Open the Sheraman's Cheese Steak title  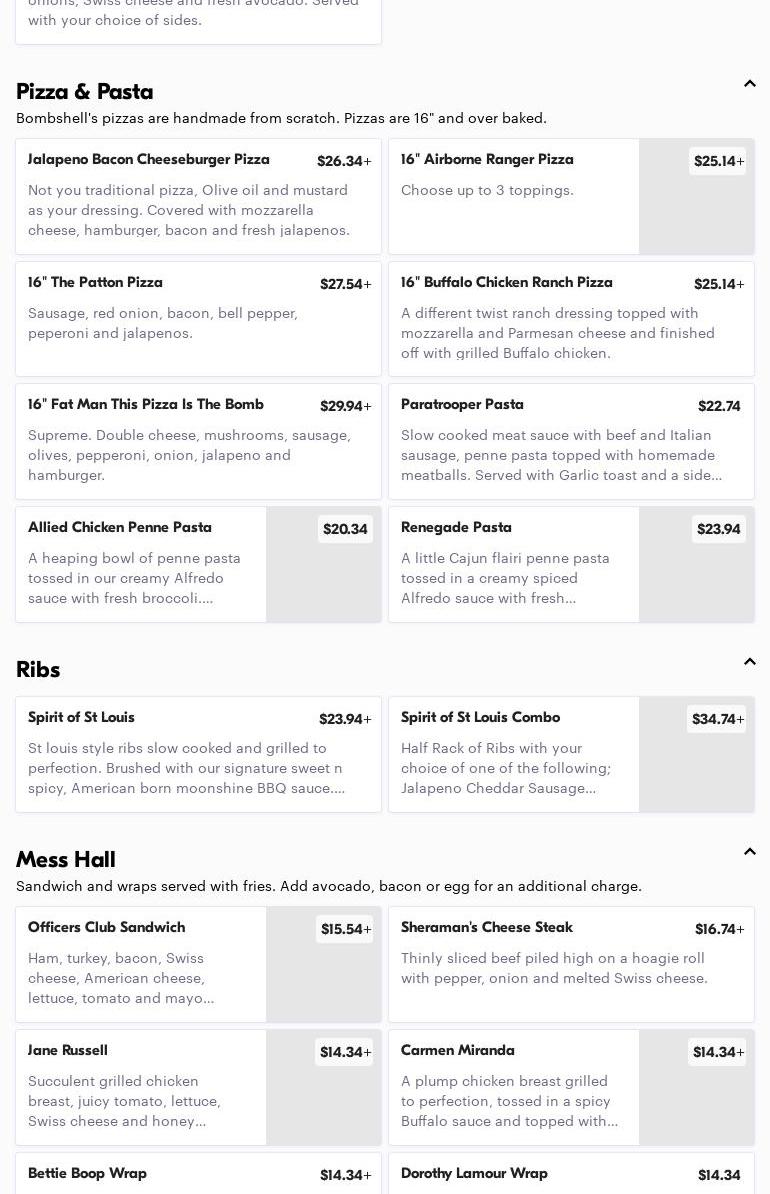(x=487, y=928)
